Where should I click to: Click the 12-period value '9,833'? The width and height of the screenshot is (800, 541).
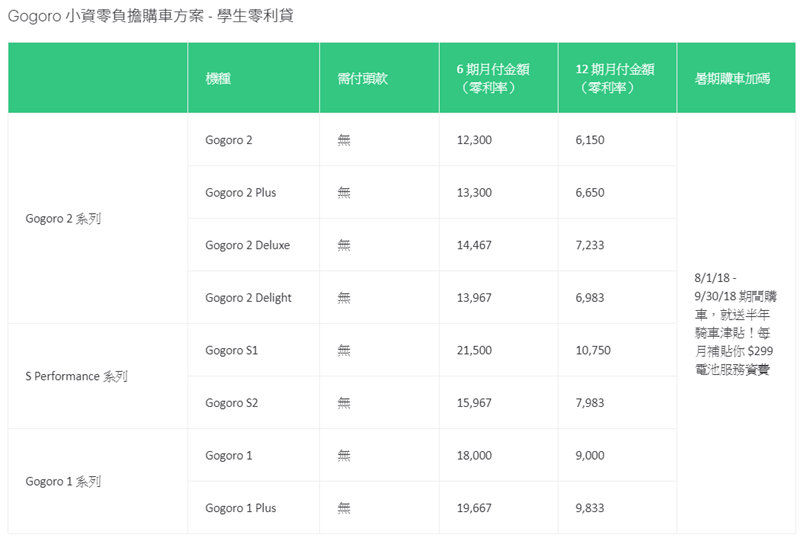[590, 508]
